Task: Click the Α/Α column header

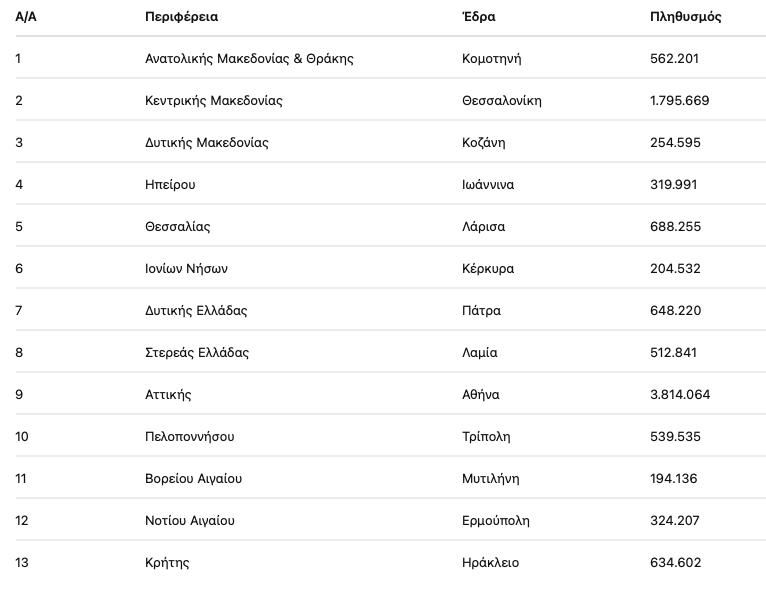Action: (26, 17)
